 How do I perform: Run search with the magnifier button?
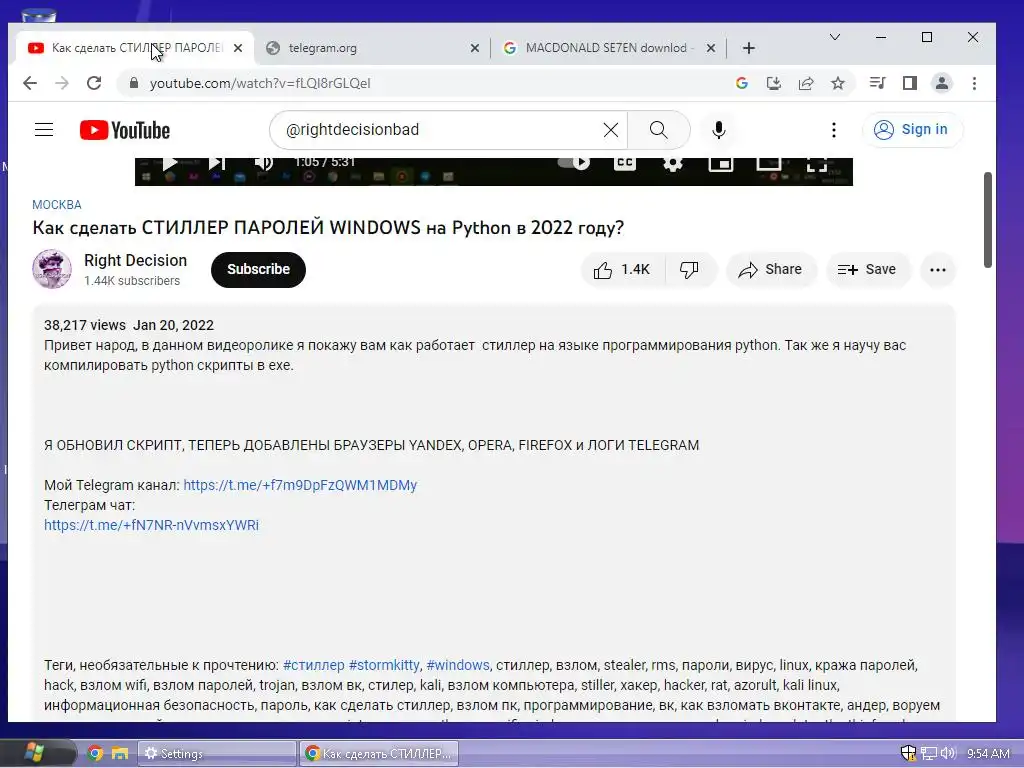coord(658,130)
